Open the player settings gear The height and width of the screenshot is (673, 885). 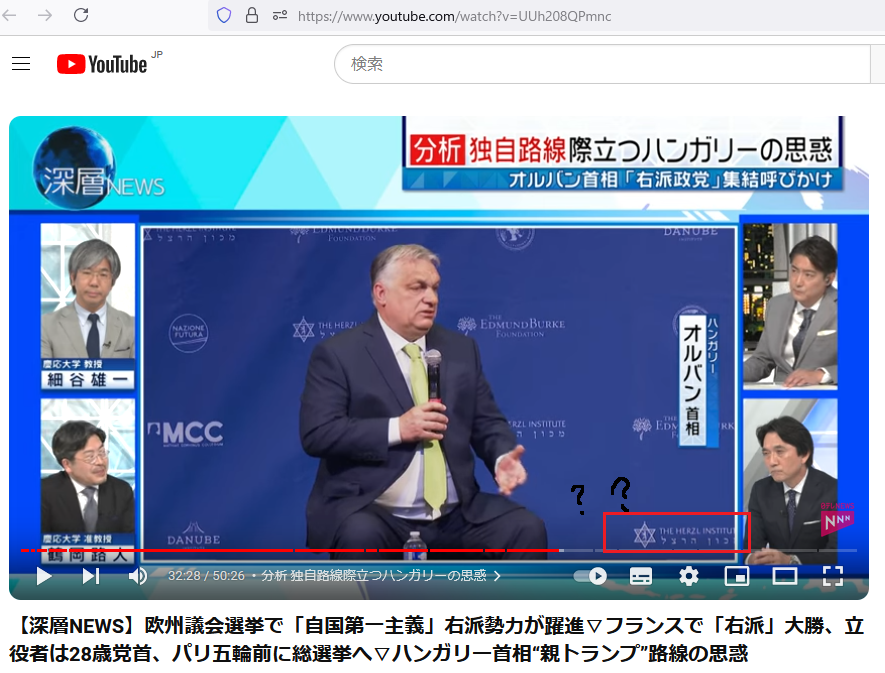[x=689, y=576]
